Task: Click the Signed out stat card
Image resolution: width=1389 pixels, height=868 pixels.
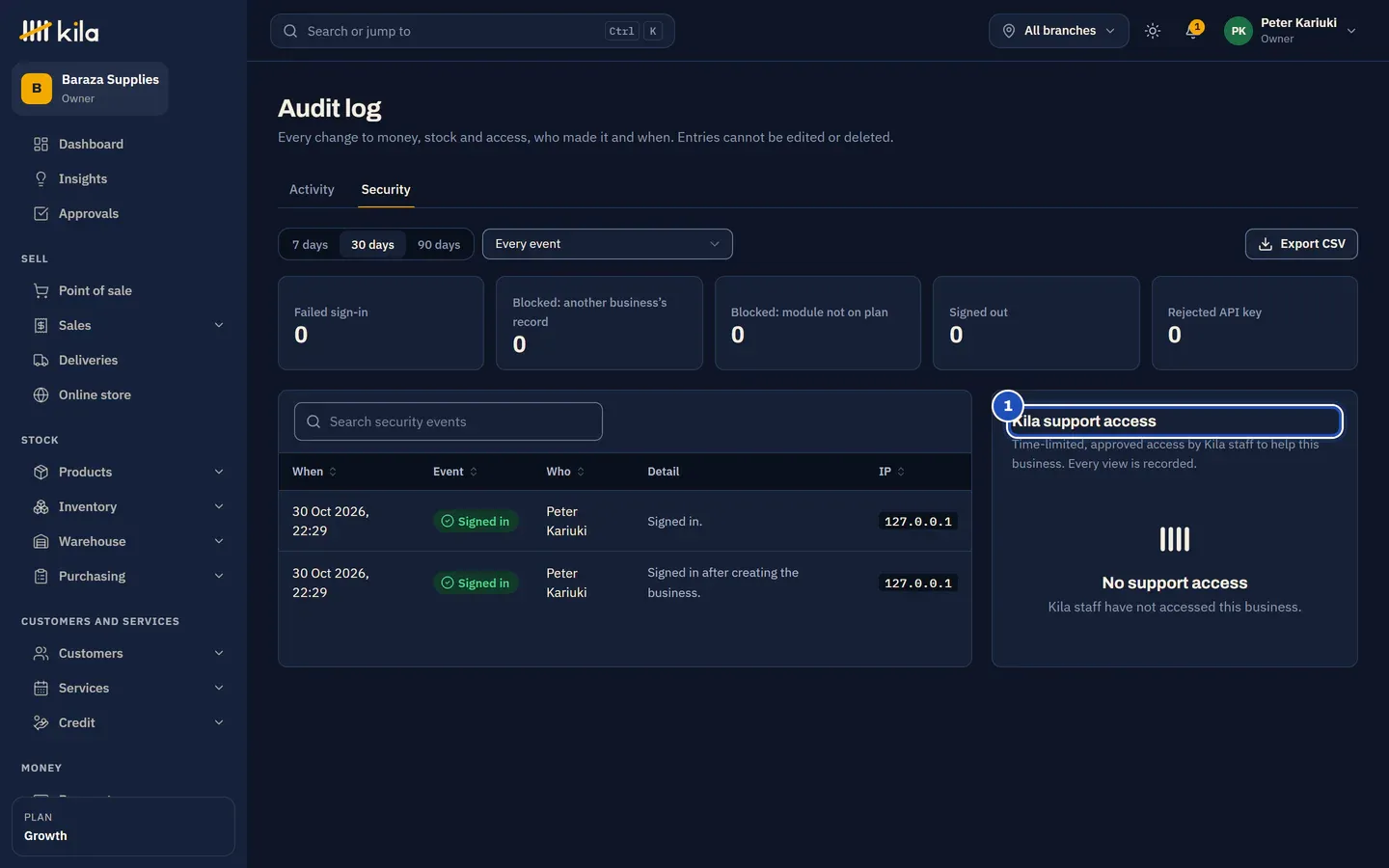Action: tap(1036, 323)
